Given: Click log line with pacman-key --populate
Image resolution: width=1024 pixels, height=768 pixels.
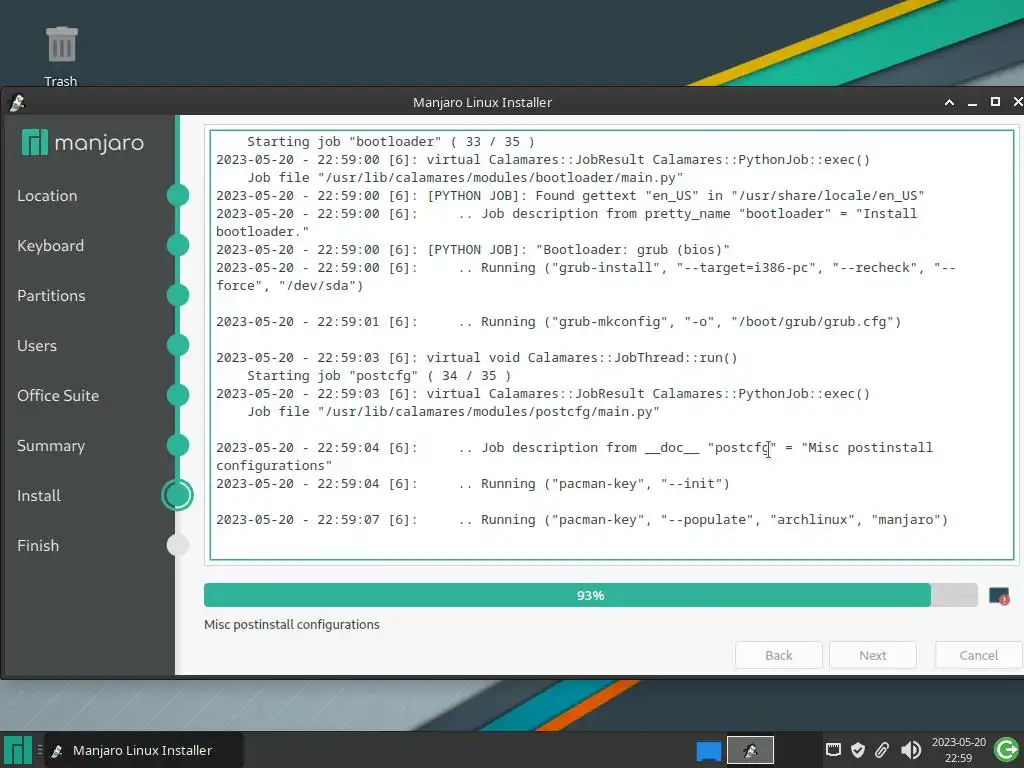Looking at the screenshot, I should pyautogui.click(x=582, y=520).
